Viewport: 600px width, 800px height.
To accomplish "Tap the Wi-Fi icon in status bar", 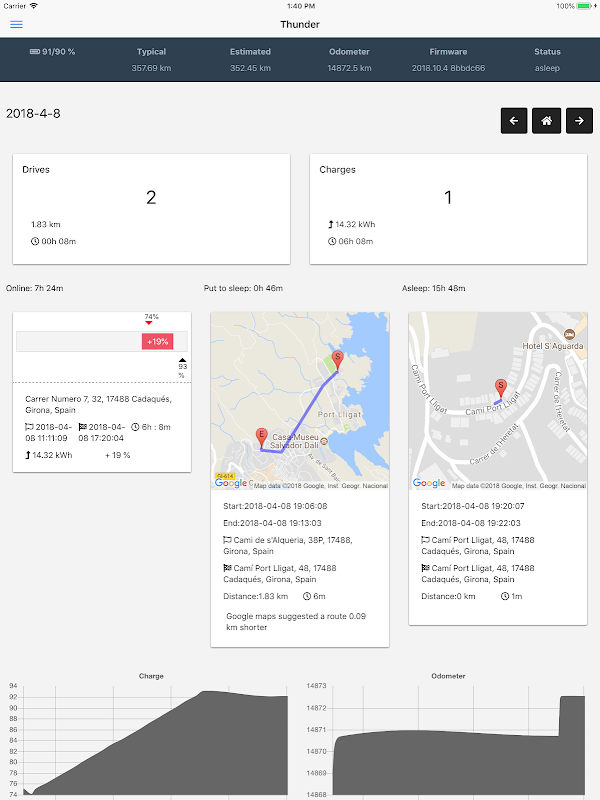I will [34, 6].
